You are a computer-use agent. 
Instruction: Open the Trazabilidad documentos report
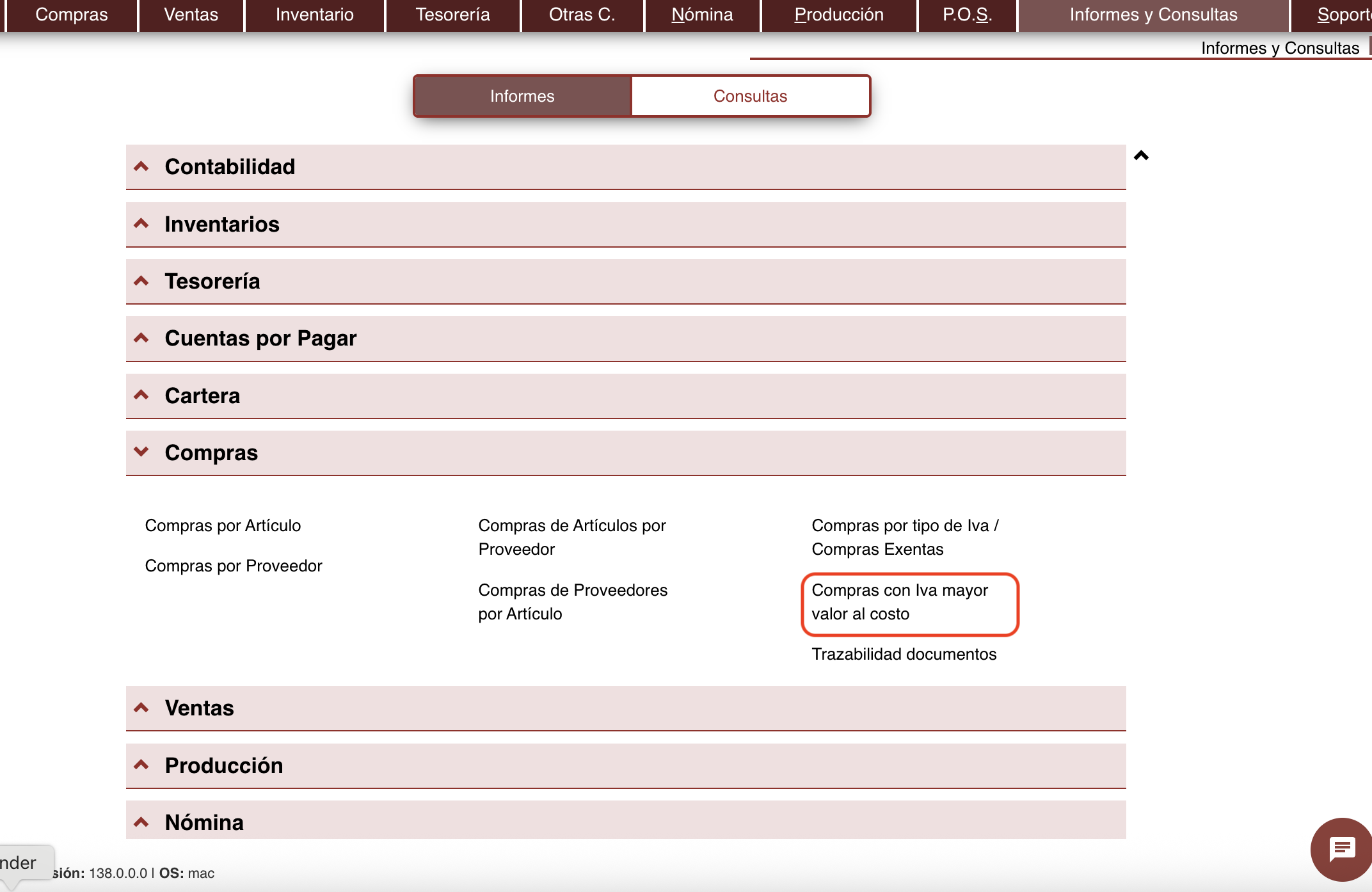tap(904, 654)
